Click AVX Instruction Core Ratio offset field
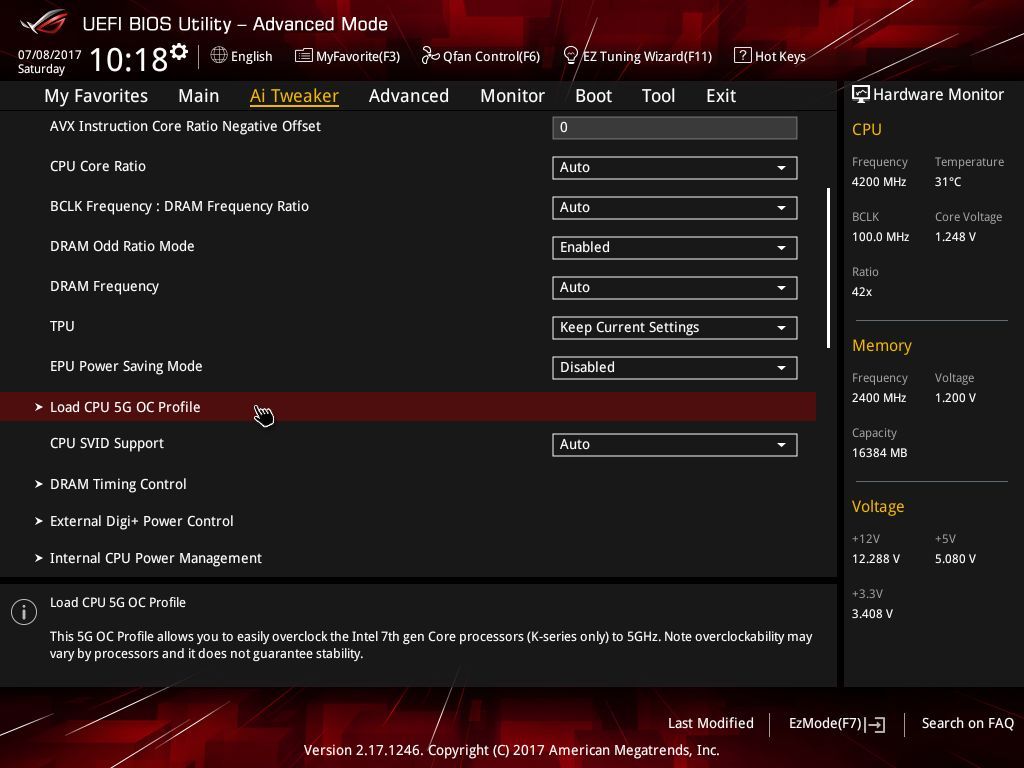Image resolution: width=1024 pixels, height=768 pixels. pyautogui.click(x=675, y=127)
